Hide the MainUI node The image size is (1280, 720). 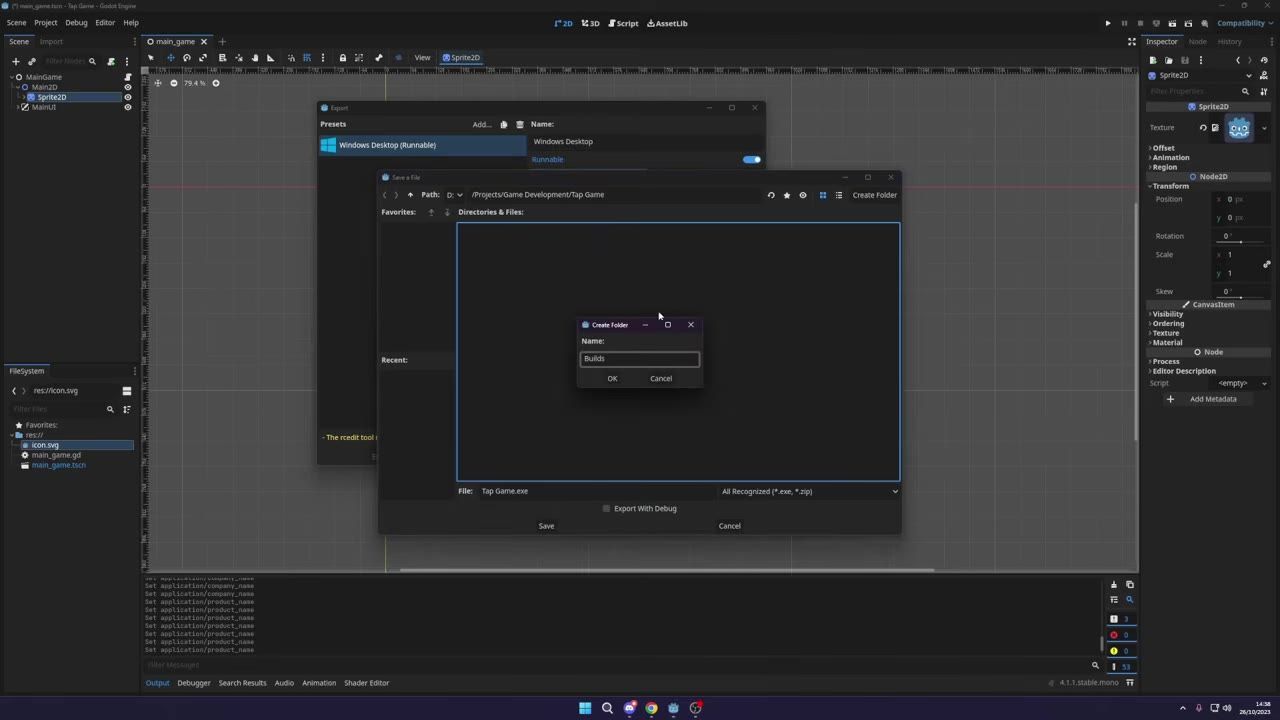coord(128,107)
